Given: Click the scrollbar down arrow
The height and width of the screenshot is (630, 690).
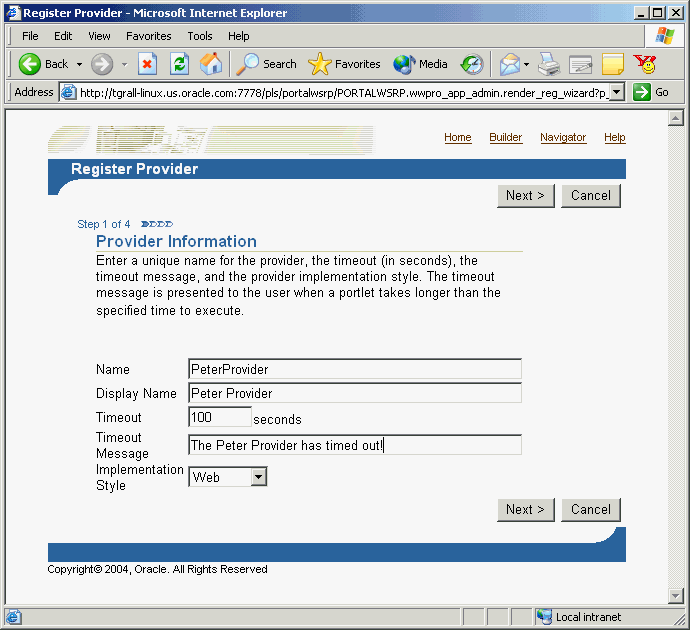Looking at the screenshot, I should [675, 596].
